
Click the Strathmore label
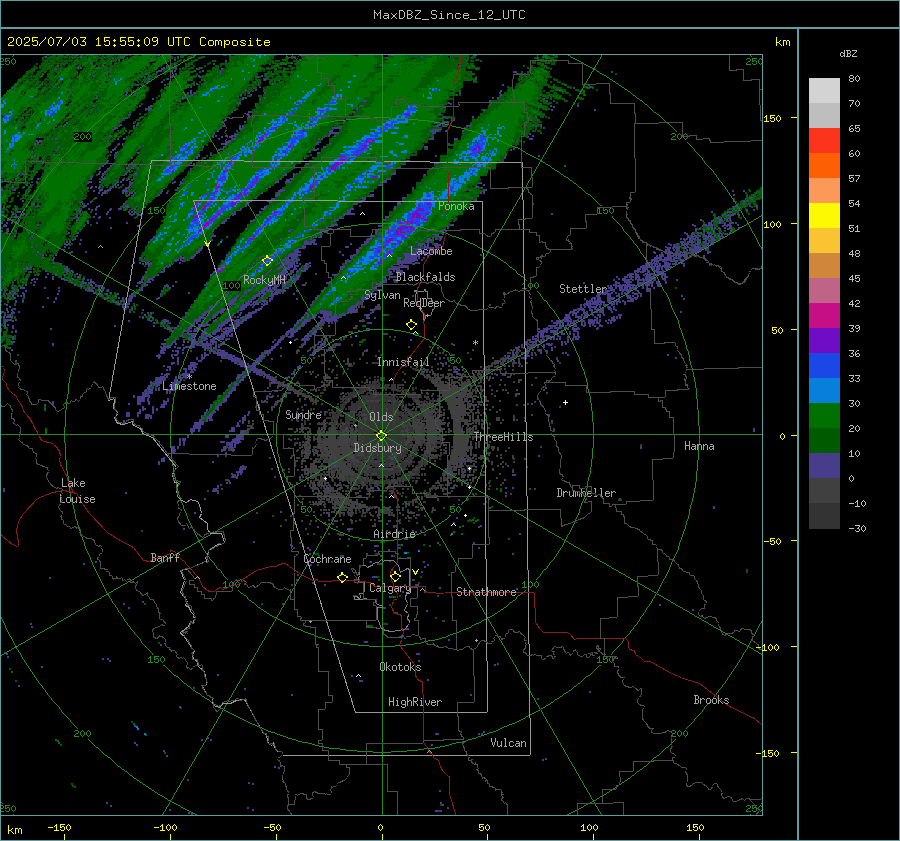pyautogui.click(x=487, y=592)
